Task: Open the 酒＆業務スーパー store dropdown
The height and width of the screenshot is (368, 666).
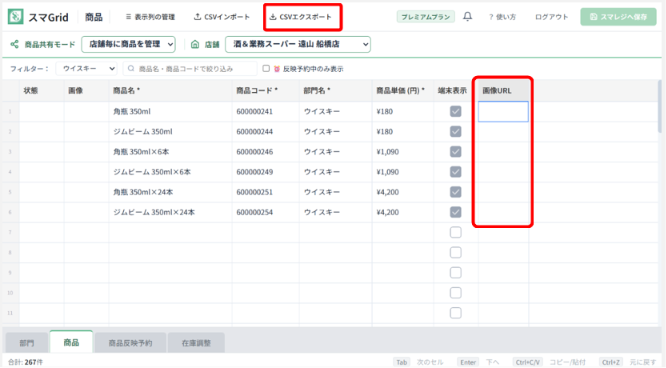Action: click(298, 44)
